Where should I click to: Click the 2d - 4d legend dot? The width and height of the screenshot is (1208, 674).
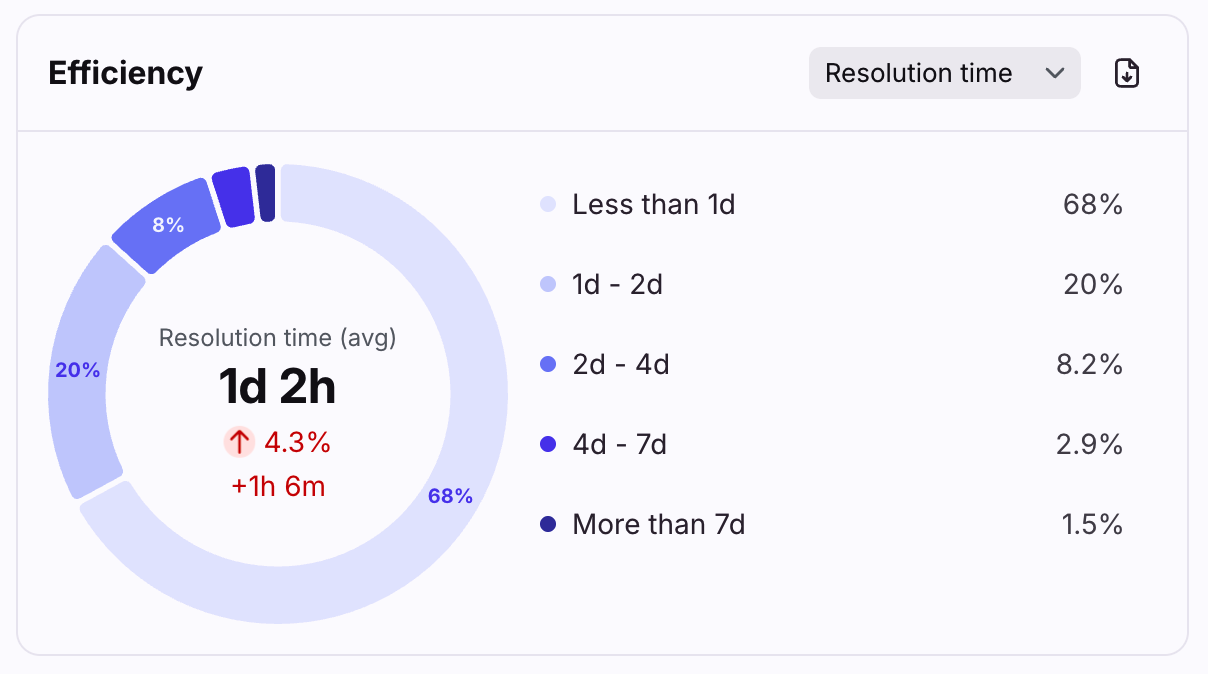(x=548, y=365)
